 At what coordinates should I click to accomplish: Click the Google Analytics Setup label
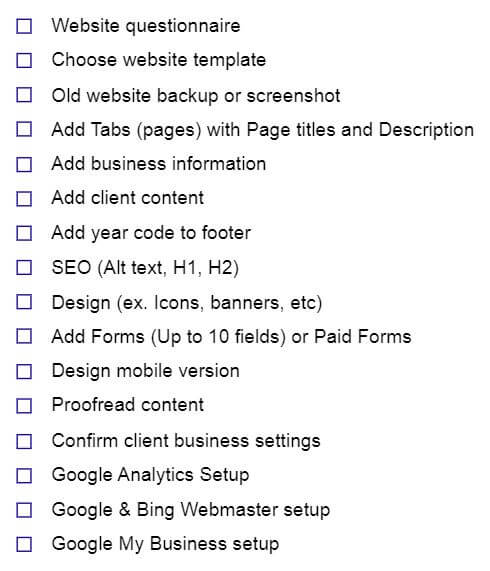[150, 476]
